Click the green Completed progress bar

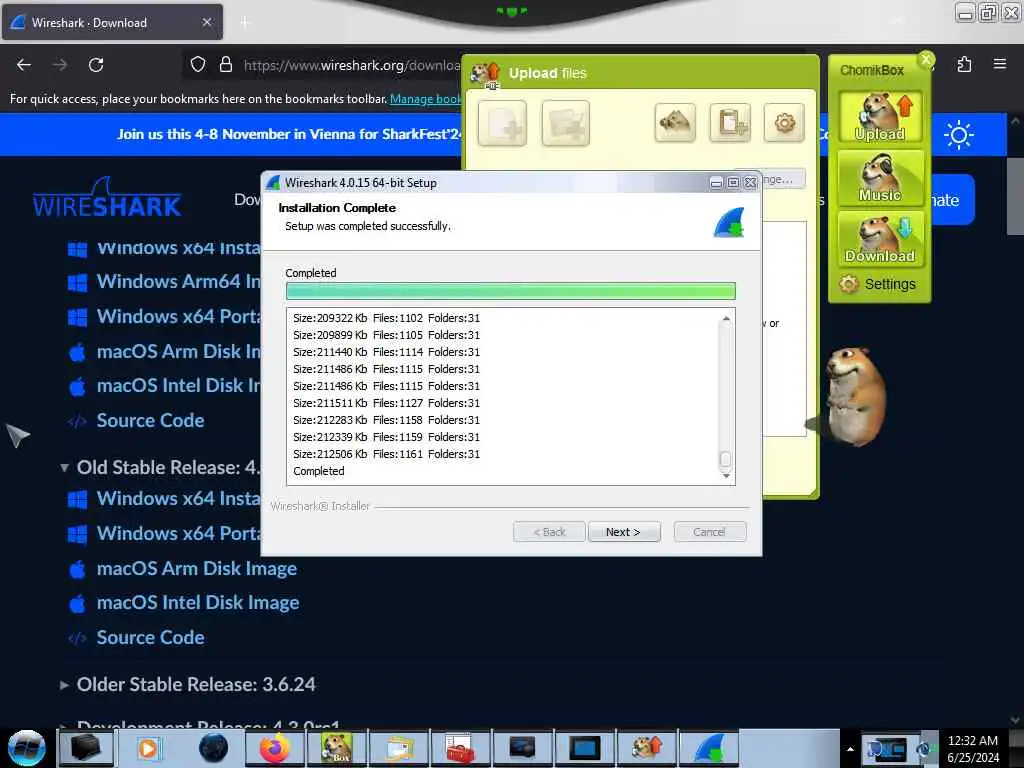point(511,291)
